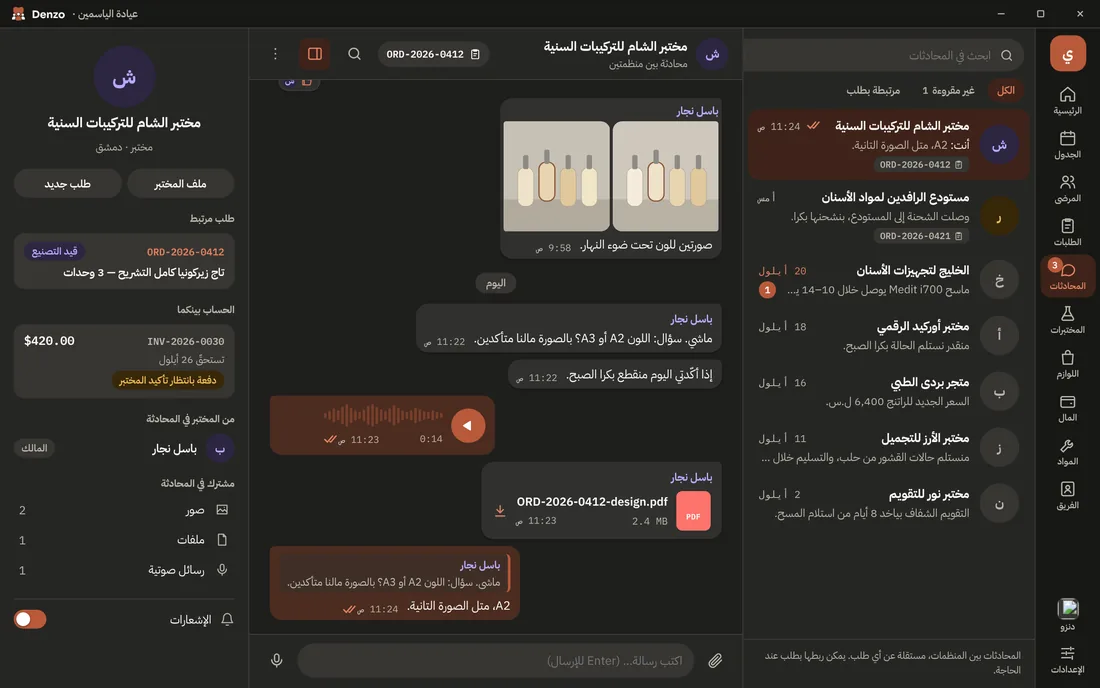This screenshot has height=688, width=1100.
Task: Click the search icon in chat header
Action: (x=354, y=54)
